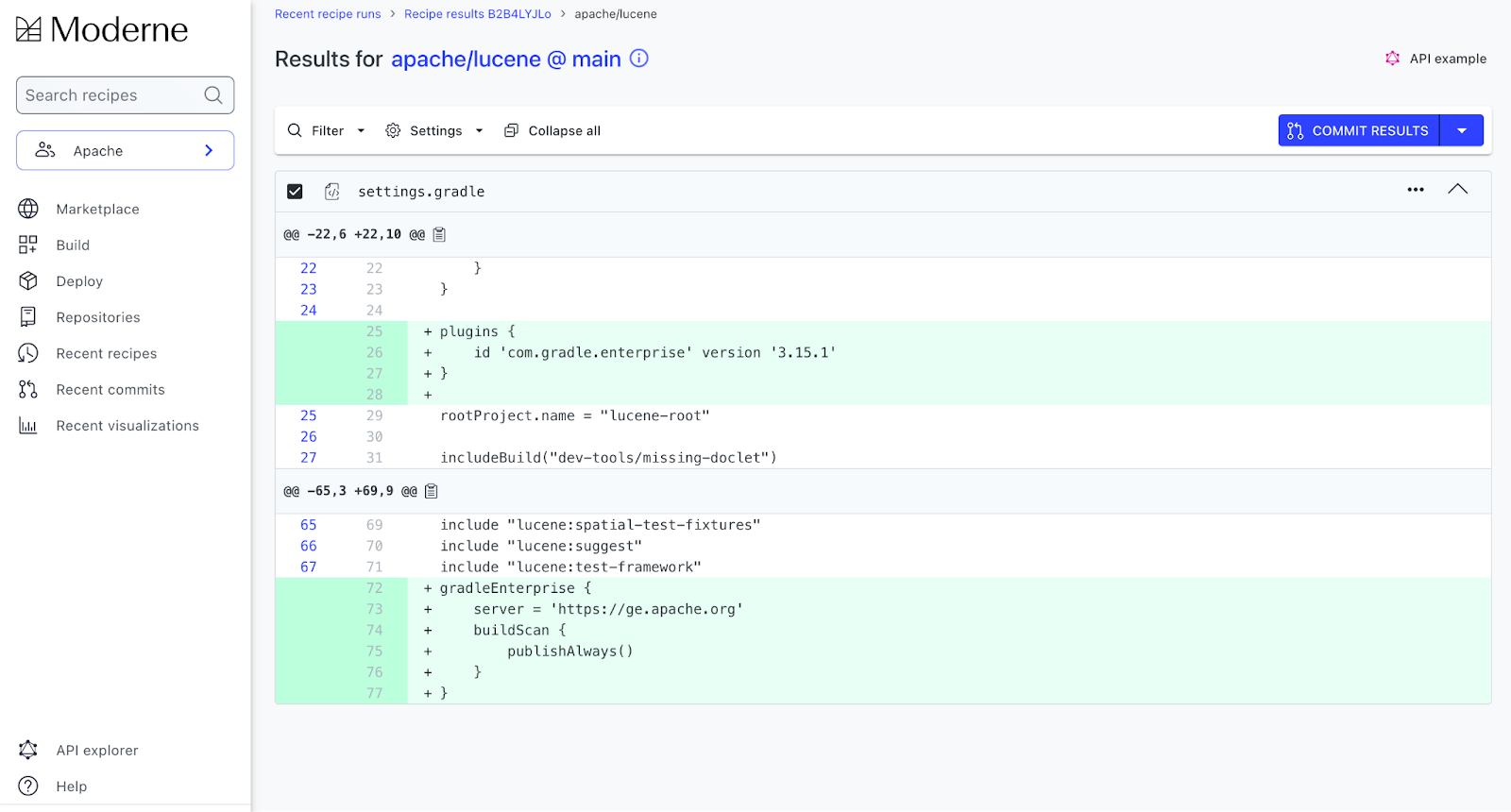This screenshot has width=1511, height=812.
Task: Click the Collapse all stacked icon
Action: tap(511, 130)
